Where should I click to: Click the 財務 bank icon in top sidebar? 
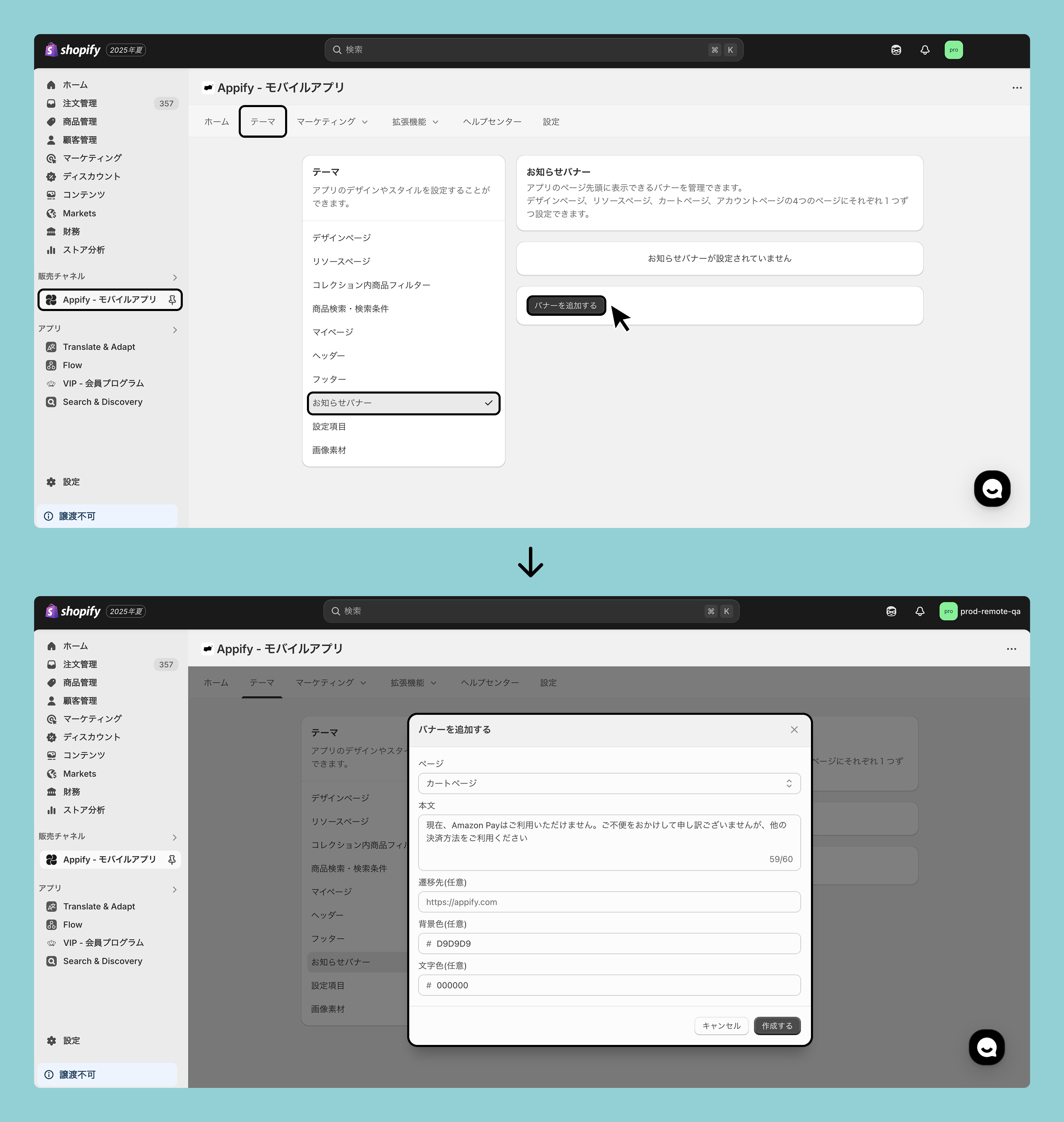pos(51,232)
